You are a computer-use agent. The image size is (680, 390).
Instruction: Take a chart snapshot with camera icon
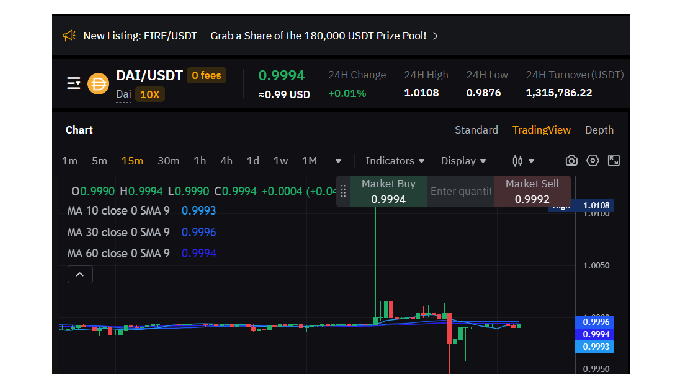[x=572, y=161]
